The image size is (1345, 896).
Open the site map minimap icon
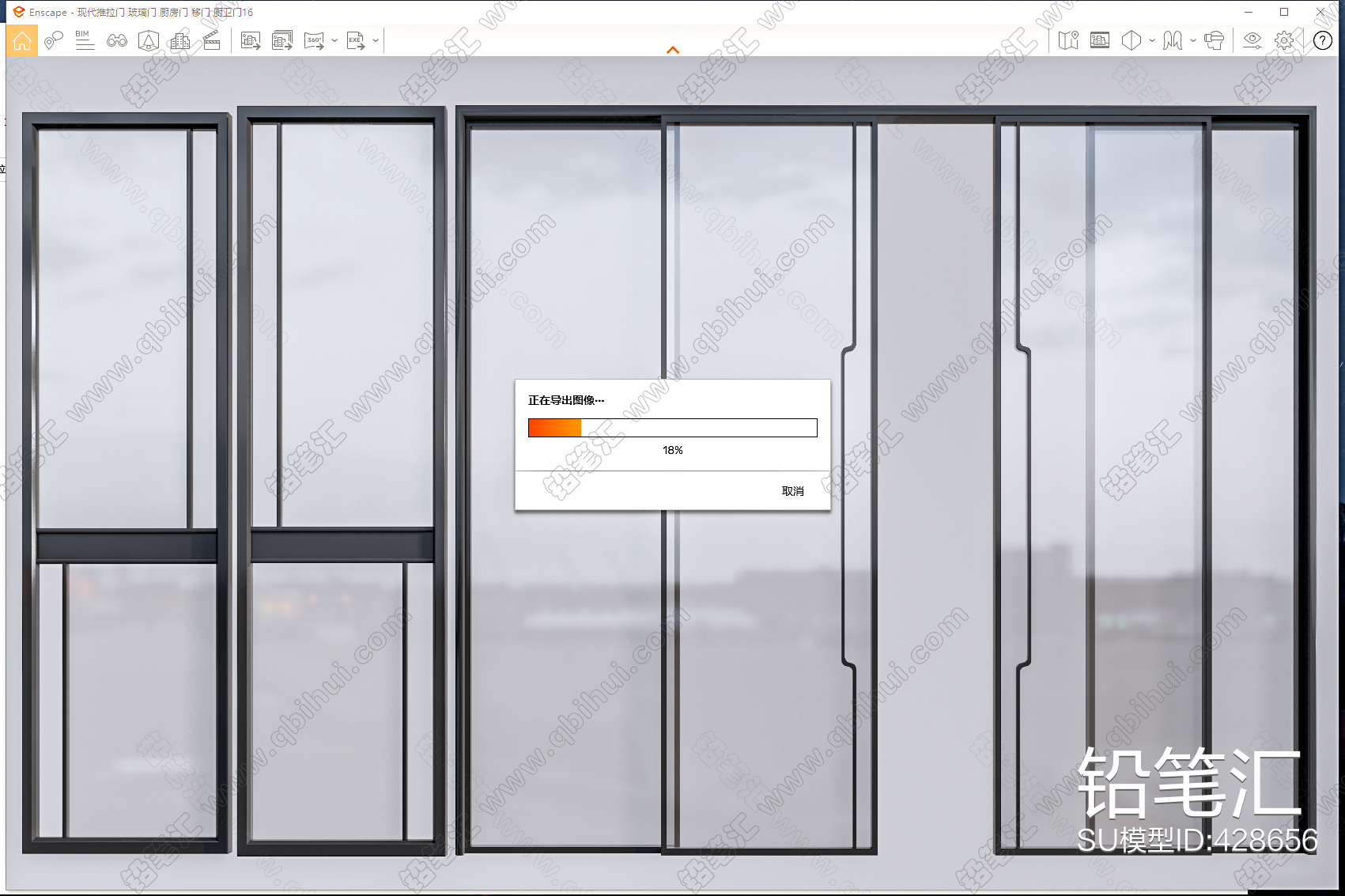(1068, 40)
